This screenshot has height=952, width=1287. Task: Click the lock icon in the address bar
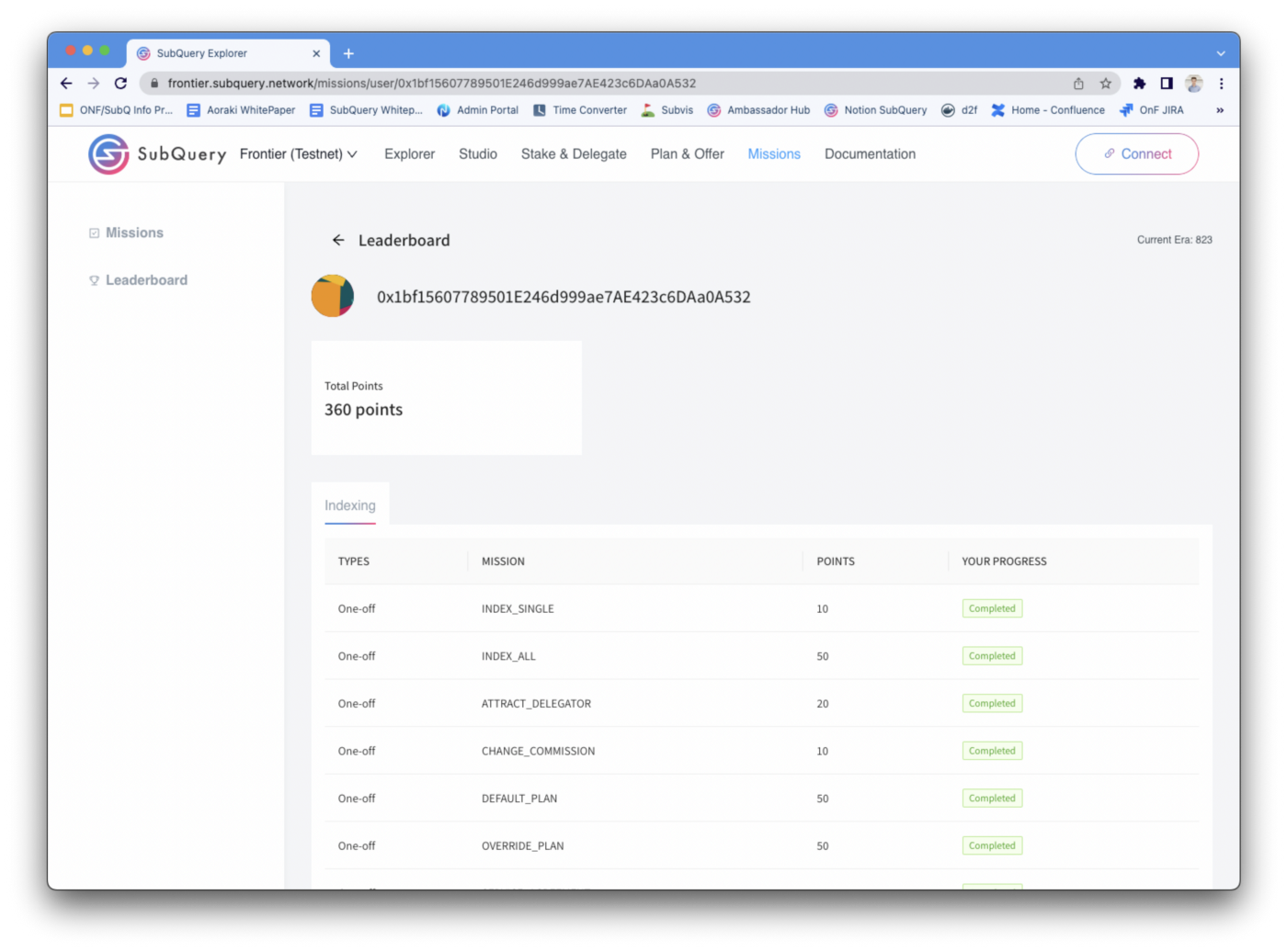pos(154,84)
